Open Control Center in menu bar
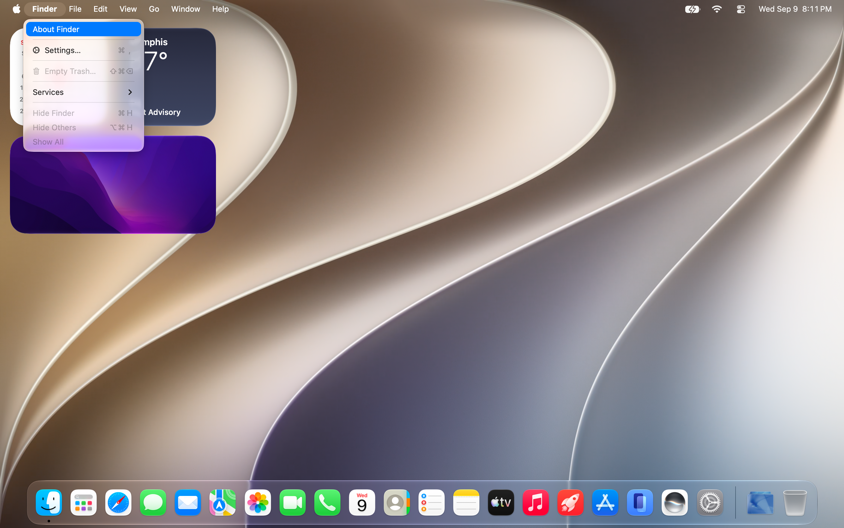Viewport: 844px width, 528px height. coord(741,9)
